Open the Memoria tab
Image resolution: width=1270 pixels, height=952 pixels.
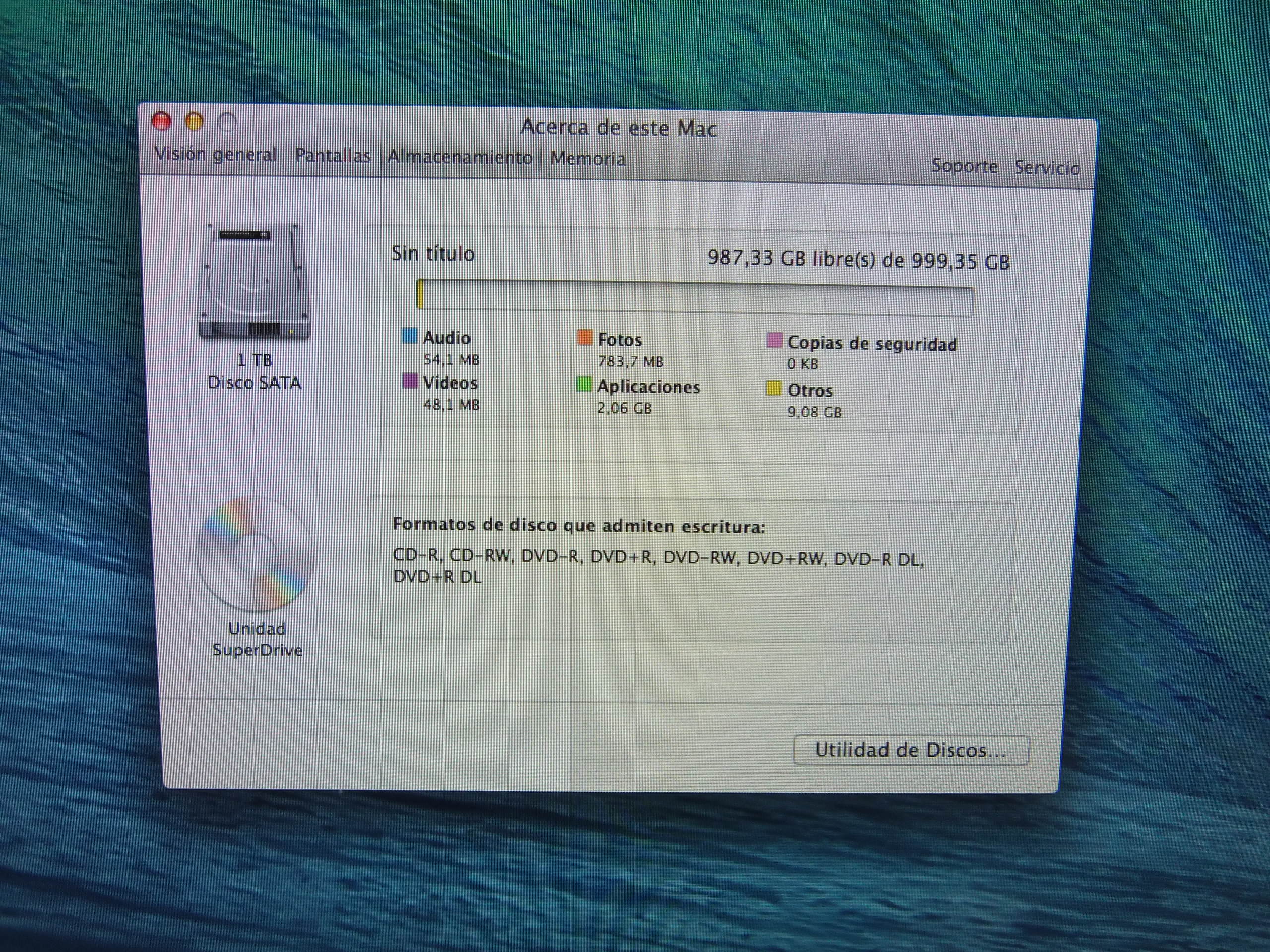[587, 158]
